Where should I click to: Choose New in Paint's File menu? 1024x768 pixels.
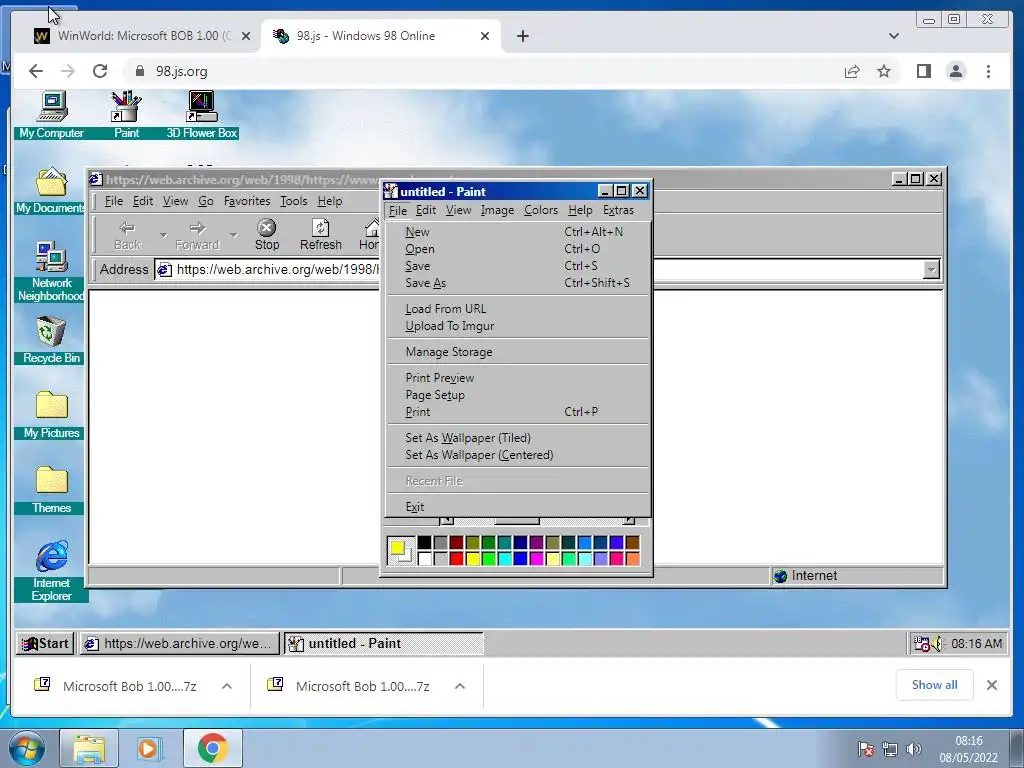[519, 232]
